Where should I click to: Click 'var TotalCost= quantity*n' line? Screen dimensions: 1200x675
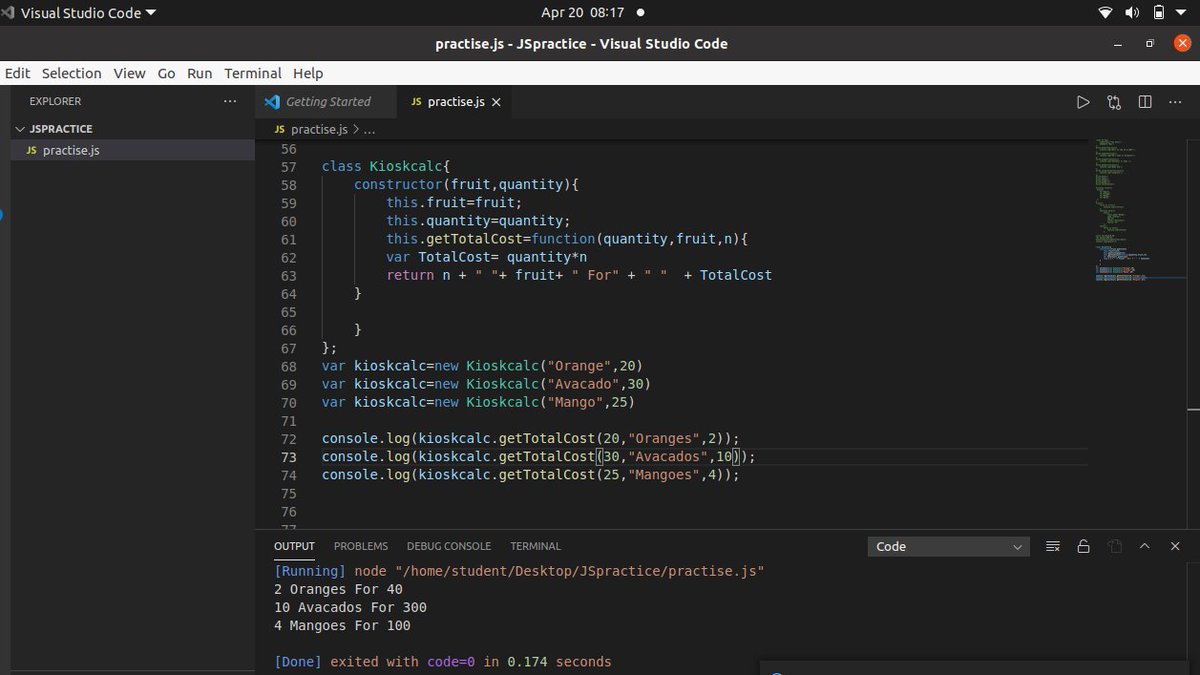point(487,257)
